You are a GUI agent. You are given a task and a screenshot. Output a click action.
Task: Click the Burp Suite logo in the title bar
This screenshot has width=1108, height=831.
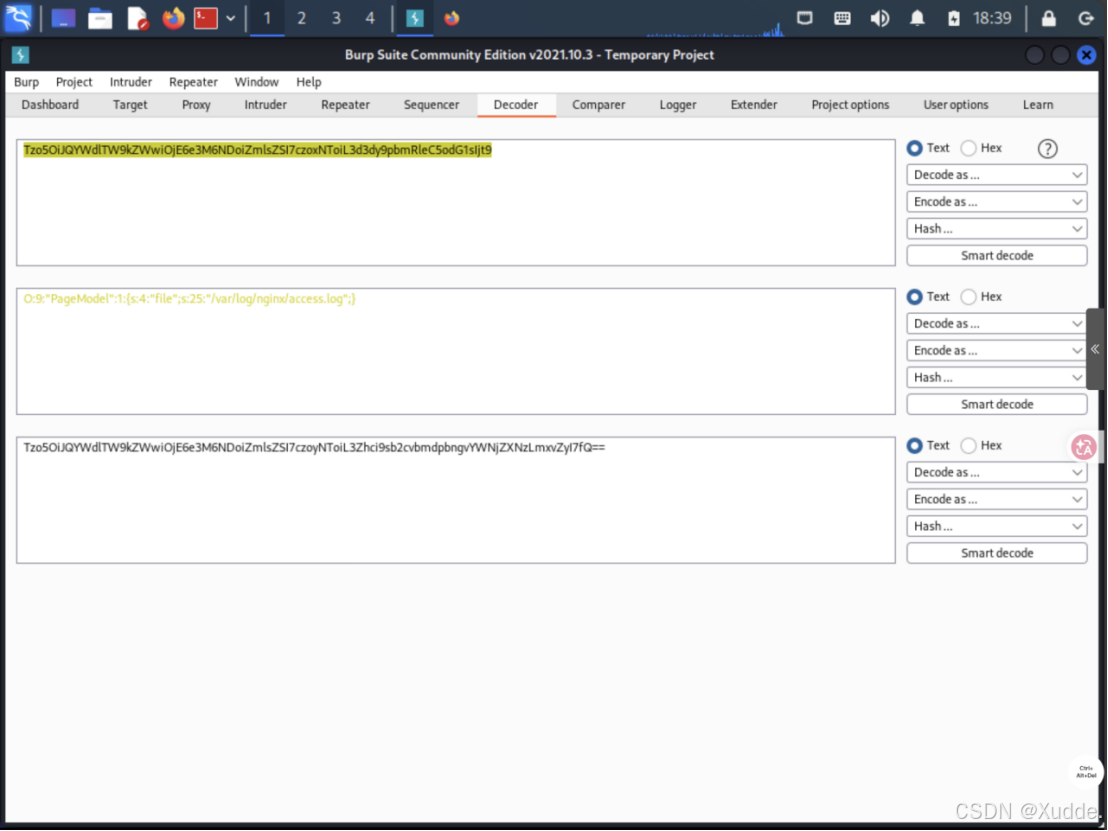tap(20, 55)
